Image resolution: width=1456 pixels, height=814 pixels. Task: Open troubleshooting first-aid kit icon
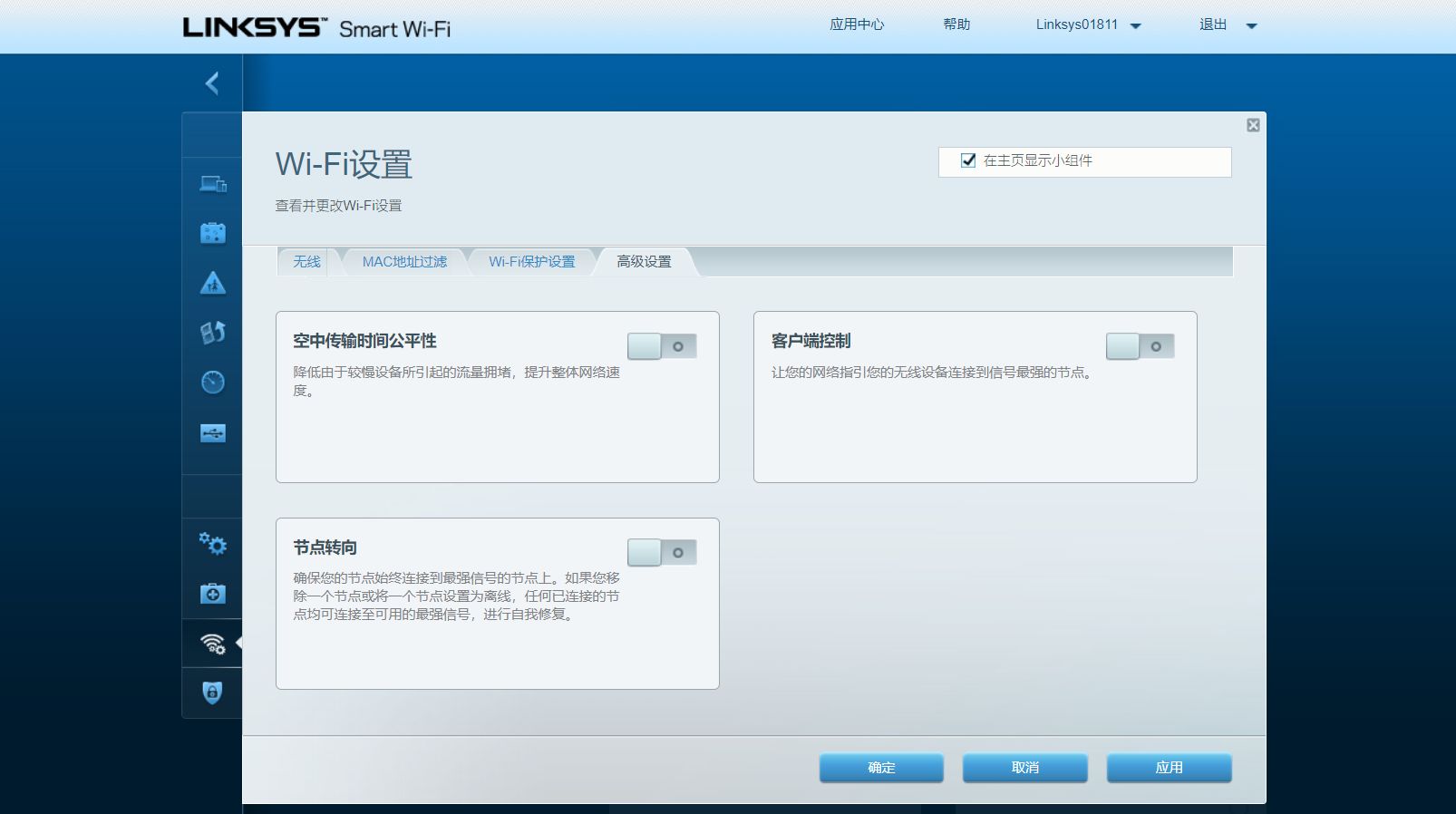(212, 594)
